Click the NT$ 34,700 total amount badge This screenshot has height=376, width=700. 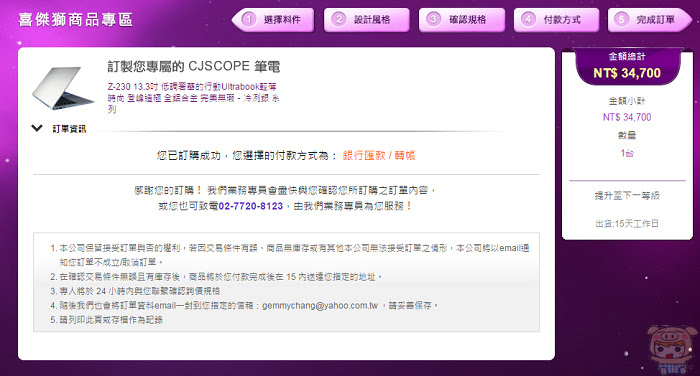pyautogui.click(x=627, y=73)
